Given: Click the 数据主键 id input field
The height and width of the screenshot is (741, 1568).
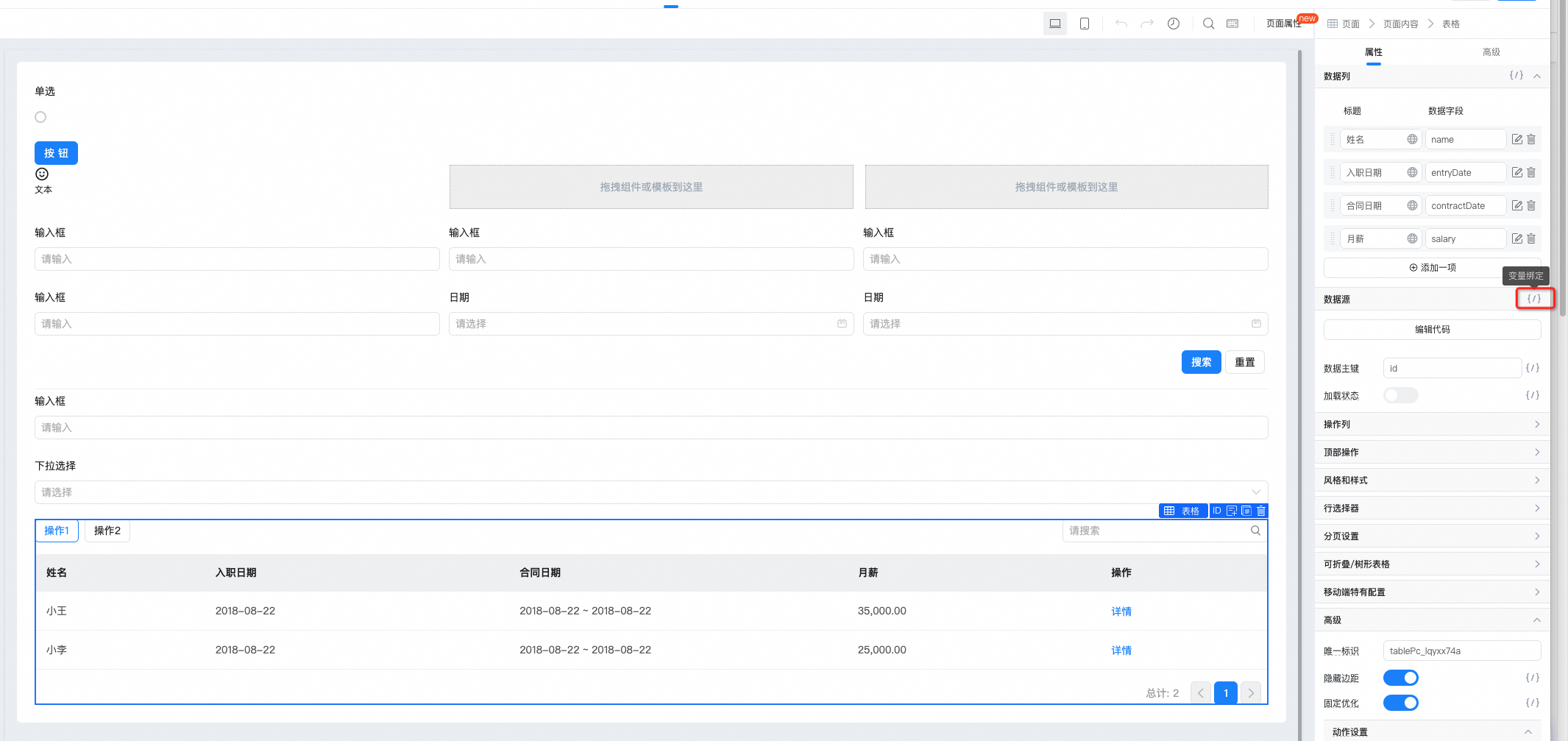Looking at the screenshot, I should 1452,368.
